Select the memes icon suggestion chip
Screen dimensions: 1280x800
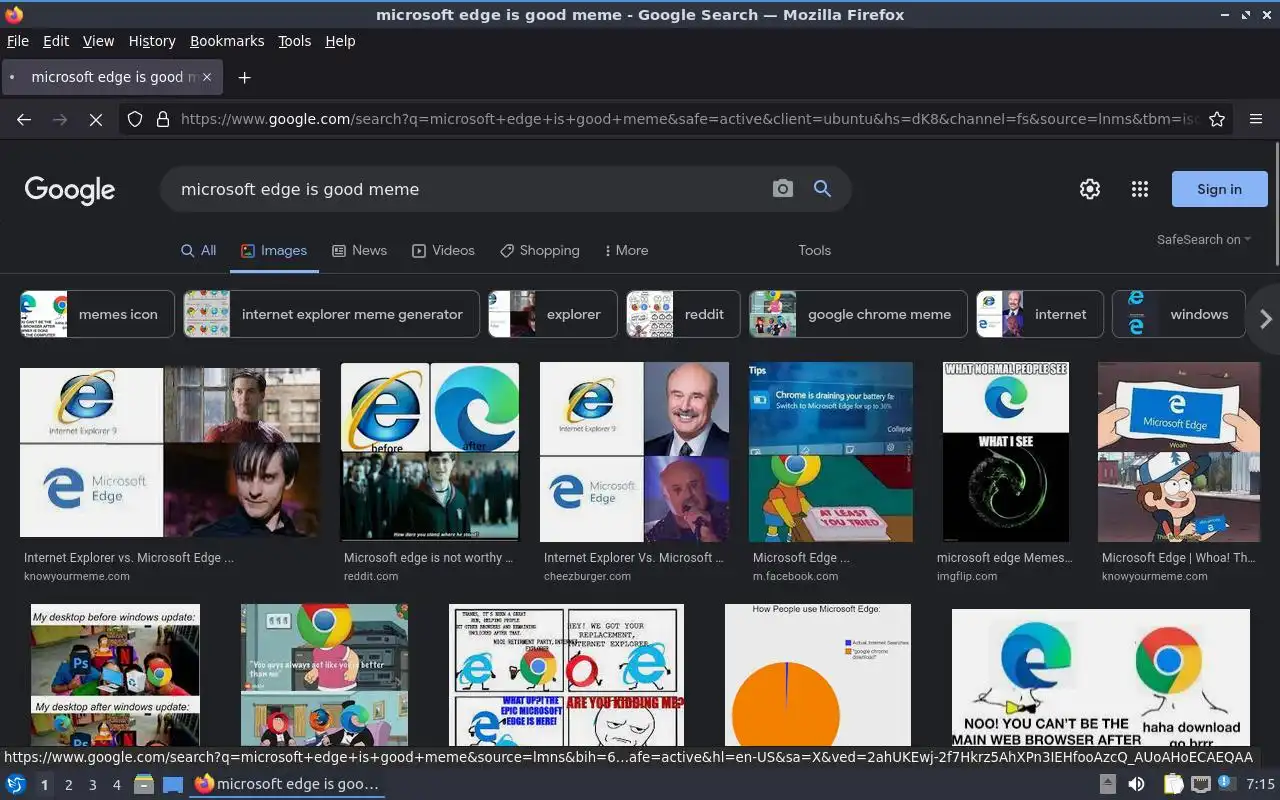(97, 314)
